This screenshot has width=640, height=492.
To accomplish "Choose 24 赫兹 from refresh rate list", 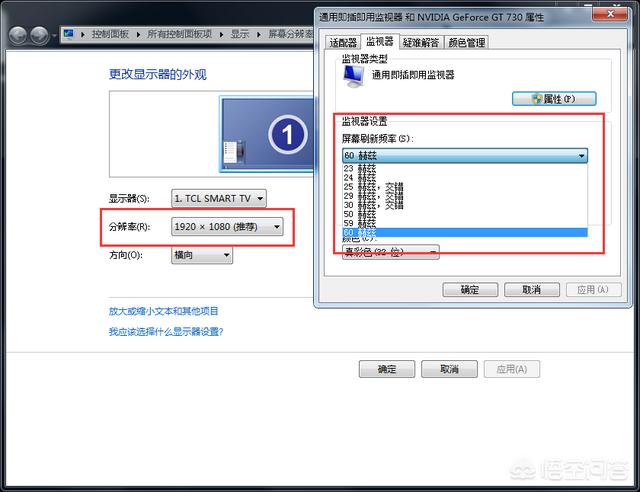I will (x=360, y=178).
